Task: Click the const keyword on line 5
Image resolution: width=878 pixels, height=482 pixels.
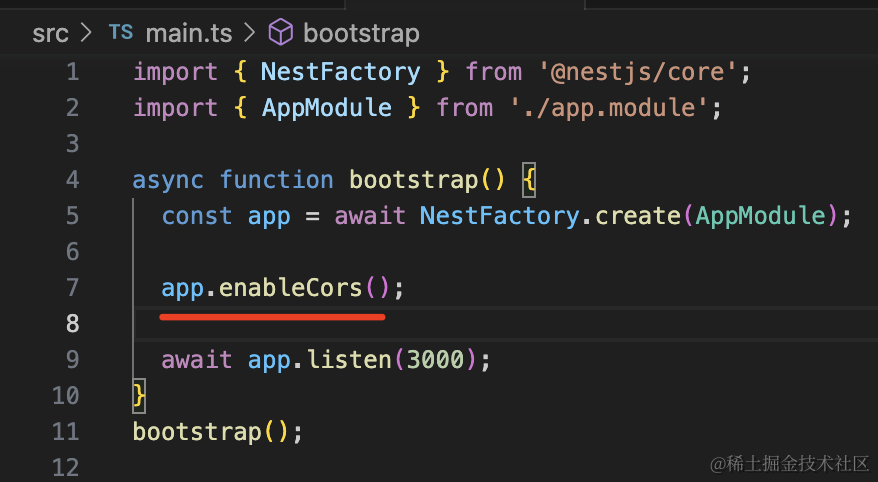Action: point(197,216)
